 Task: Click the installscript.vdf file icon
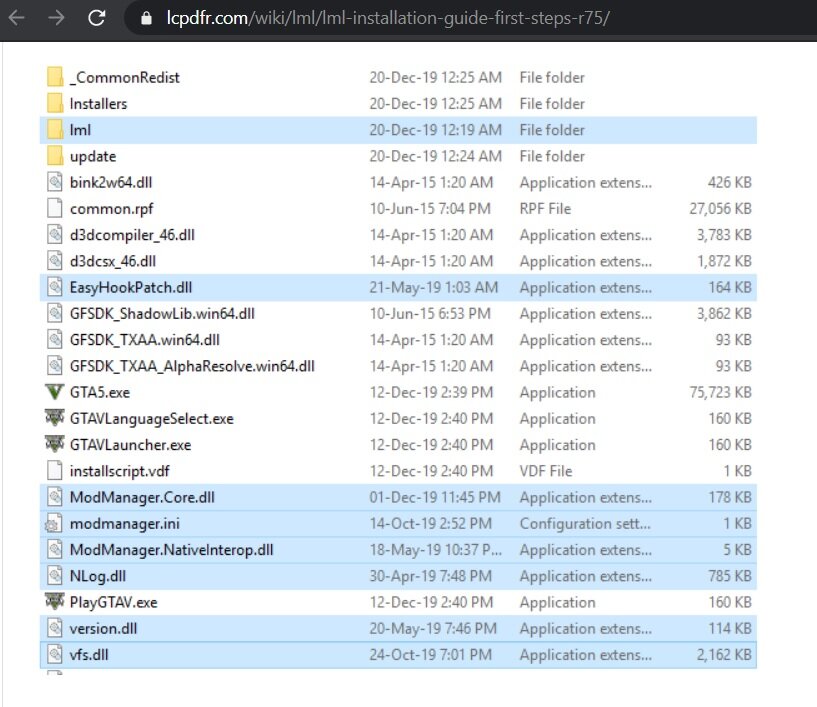[x=55, y=470]
